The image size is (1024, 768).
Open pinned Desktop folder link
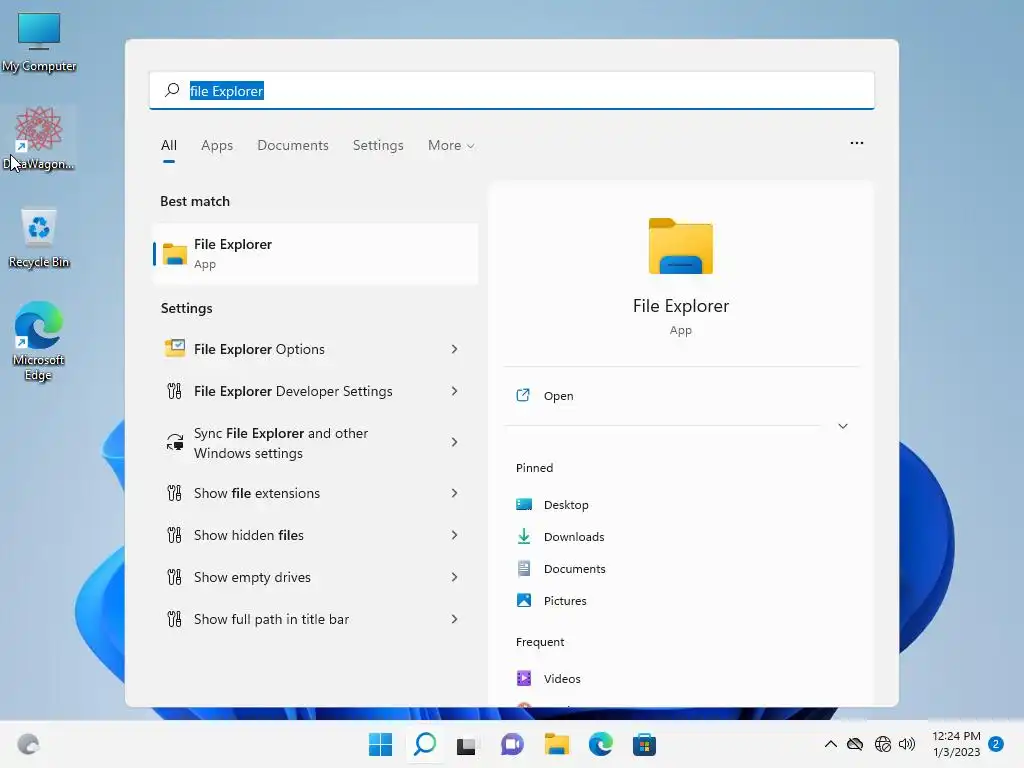point(566,505)
